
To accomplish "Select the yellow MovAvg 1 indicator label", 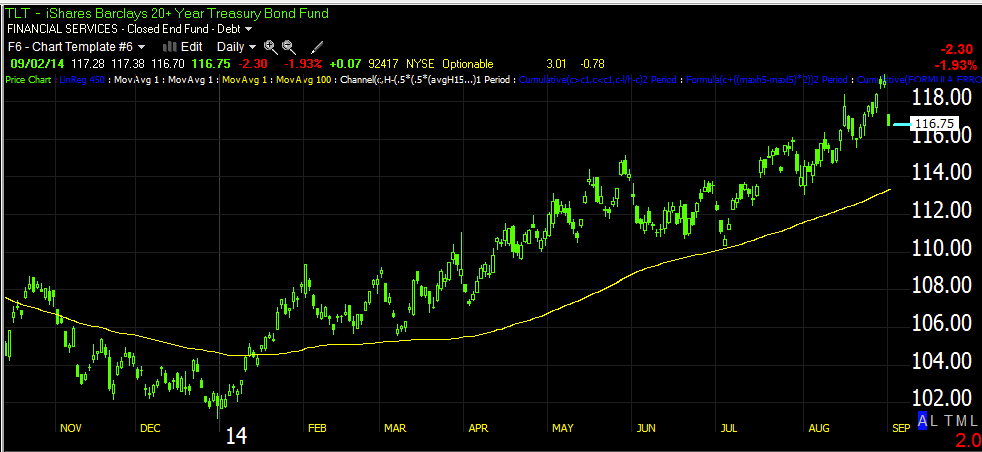I will (x=246, y=80).
